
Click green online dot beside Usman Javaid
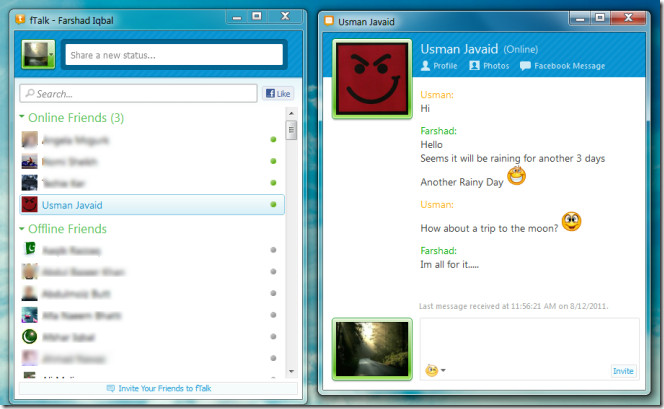click(x=273, y=204)
